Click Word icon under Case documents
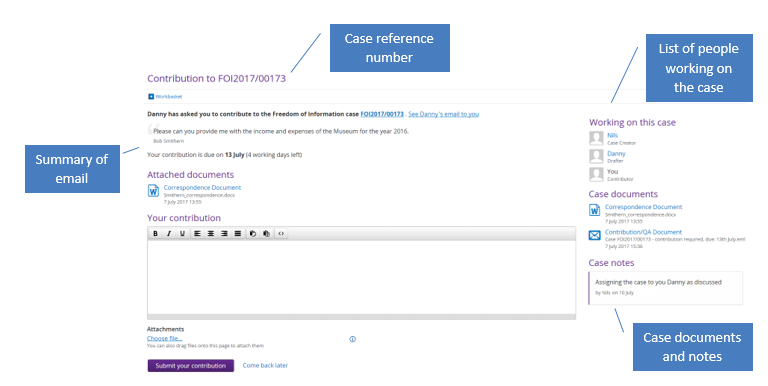Image resolution: width=768 pixels, height=386 pixels. point(595,210)
